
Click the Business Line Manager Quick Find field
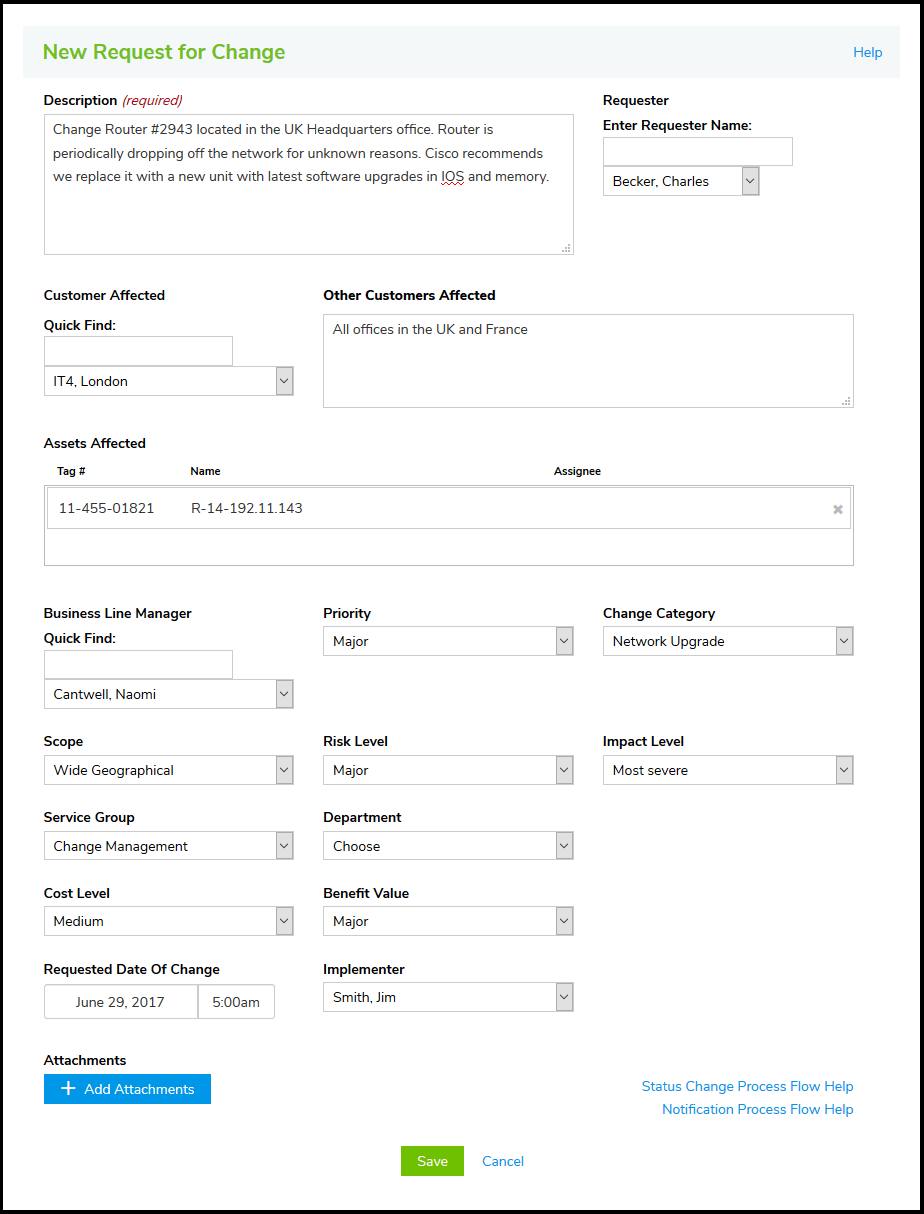(x=138, y=665)
